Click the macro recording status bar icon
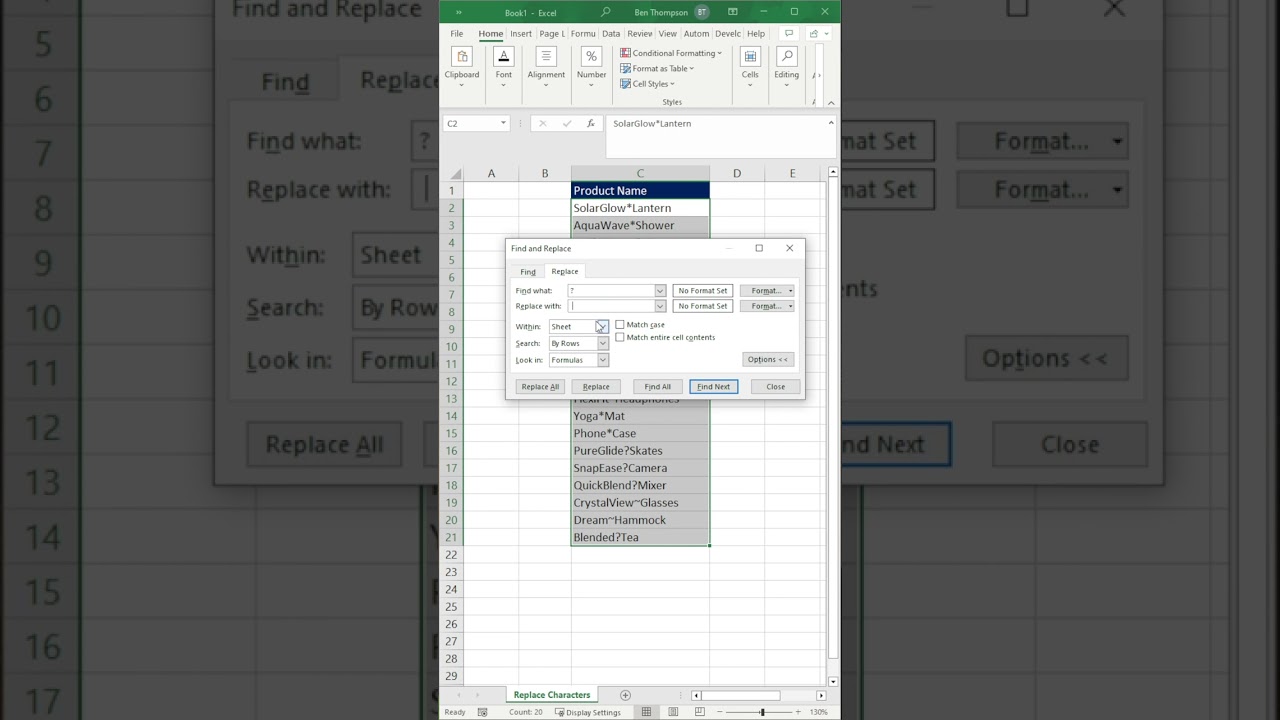The image size is (1280, 720). 483,712
